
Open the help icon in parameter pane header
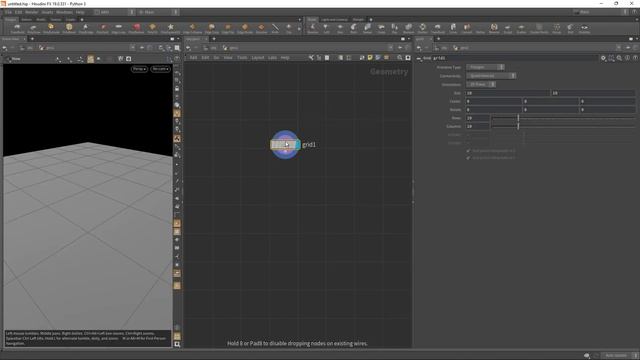click(x=635, y=58)
